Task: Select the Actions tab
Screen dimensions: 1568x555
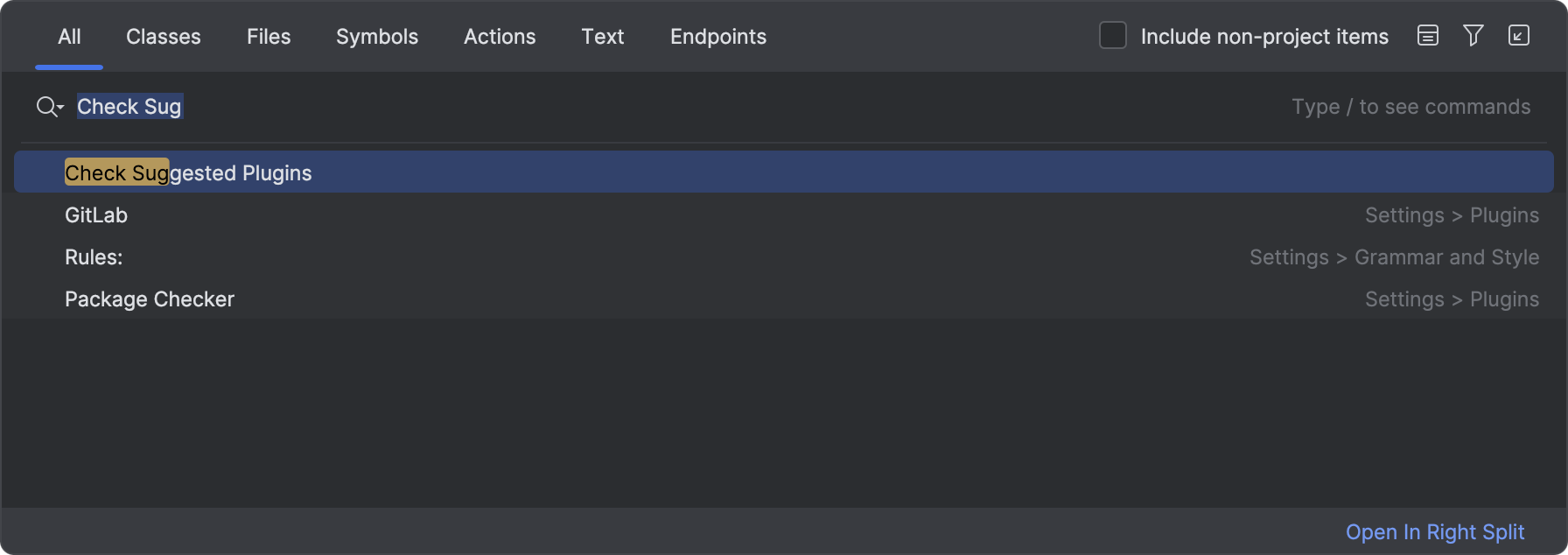Action: [499, 36]
